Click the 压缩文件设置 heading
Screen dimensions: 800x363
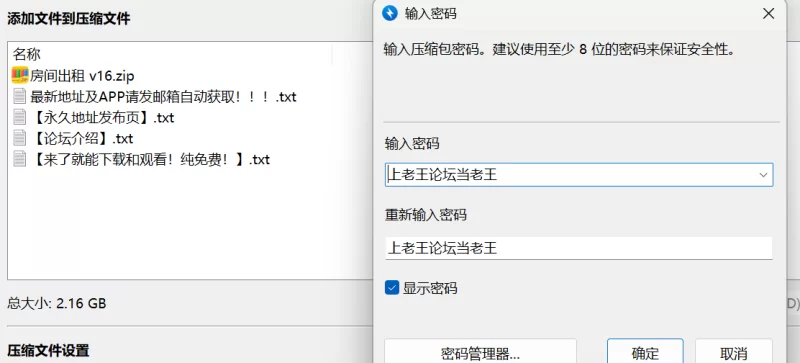[48, 351]
